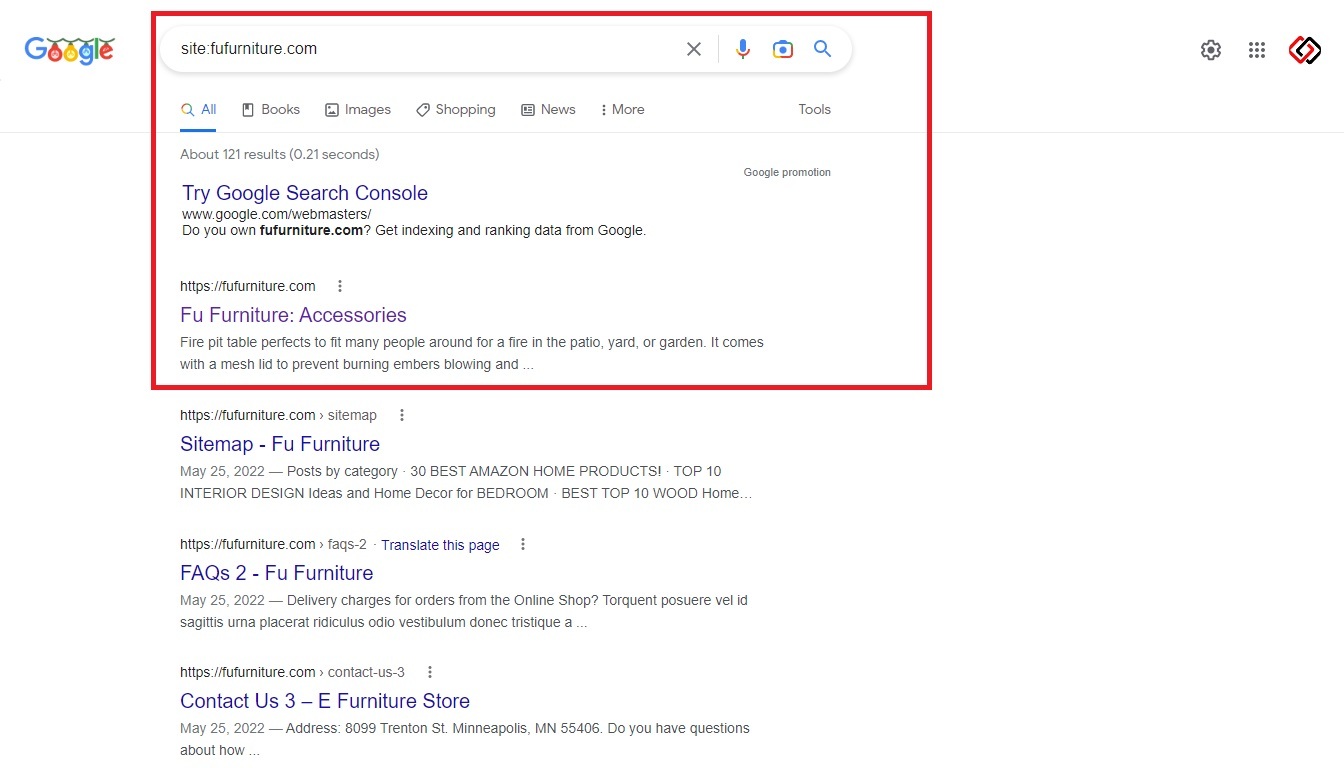Switch to the News tab
Screen dimensions: 1344x768
coord(548,110)
